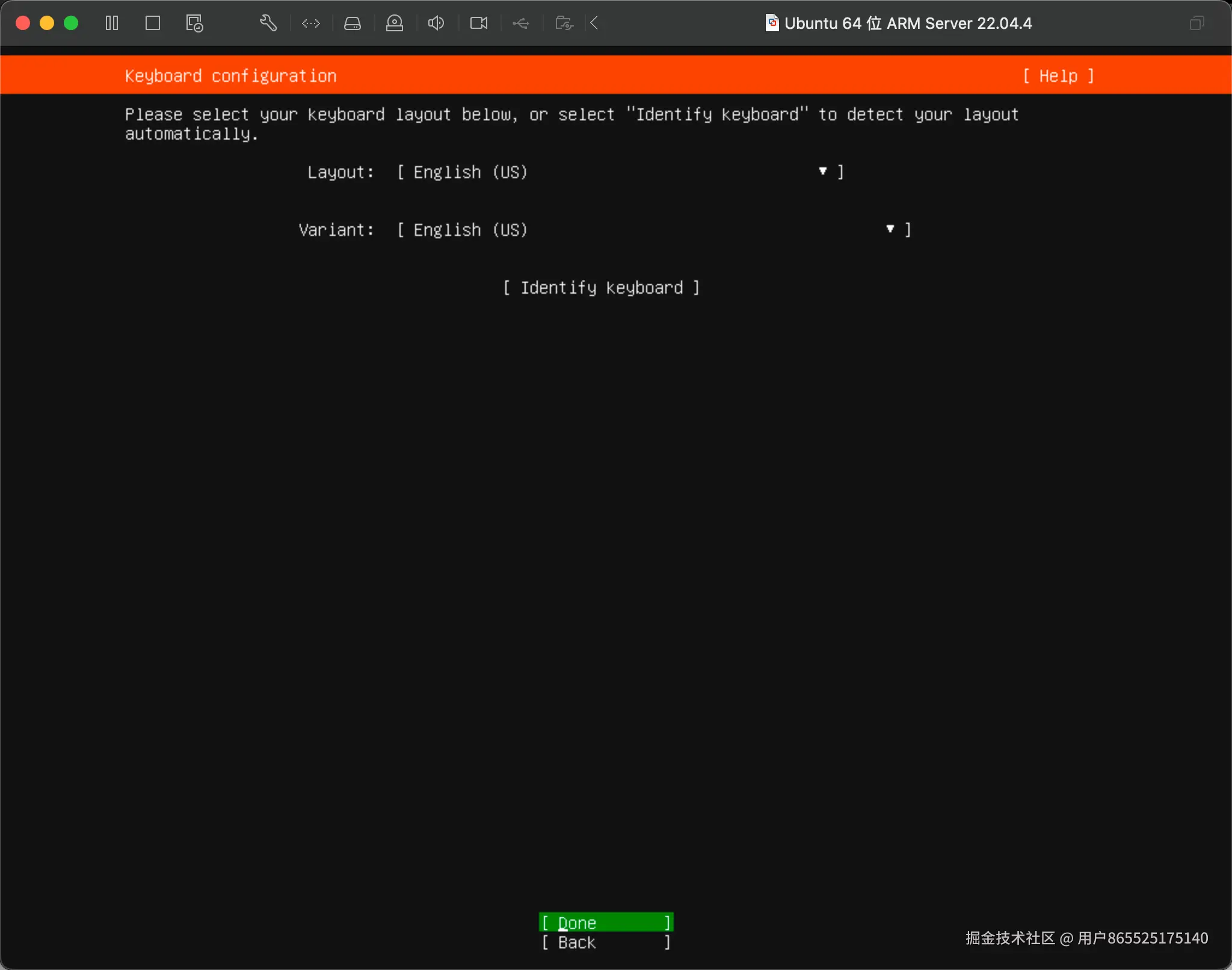Viewport: 1232px width, 970px height.
Task: Click the hard disk device icon
Action: pos(353,23)
